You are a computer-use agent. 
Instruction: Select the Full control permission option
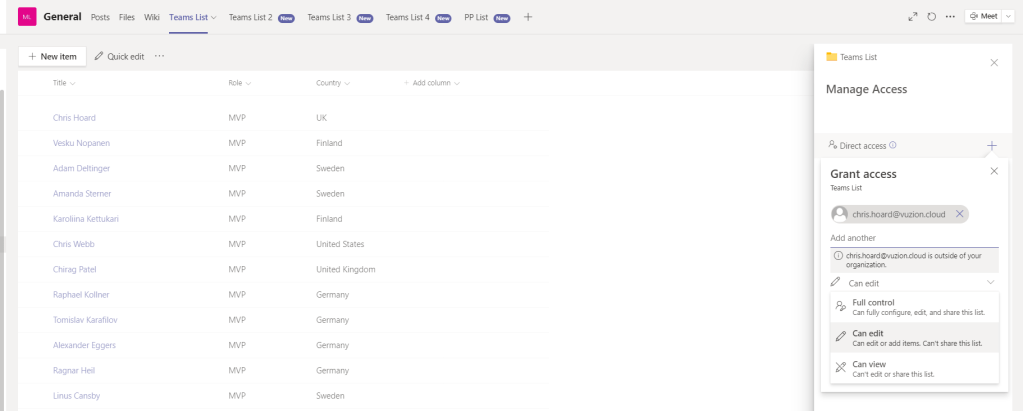click(x=914, y=308)
